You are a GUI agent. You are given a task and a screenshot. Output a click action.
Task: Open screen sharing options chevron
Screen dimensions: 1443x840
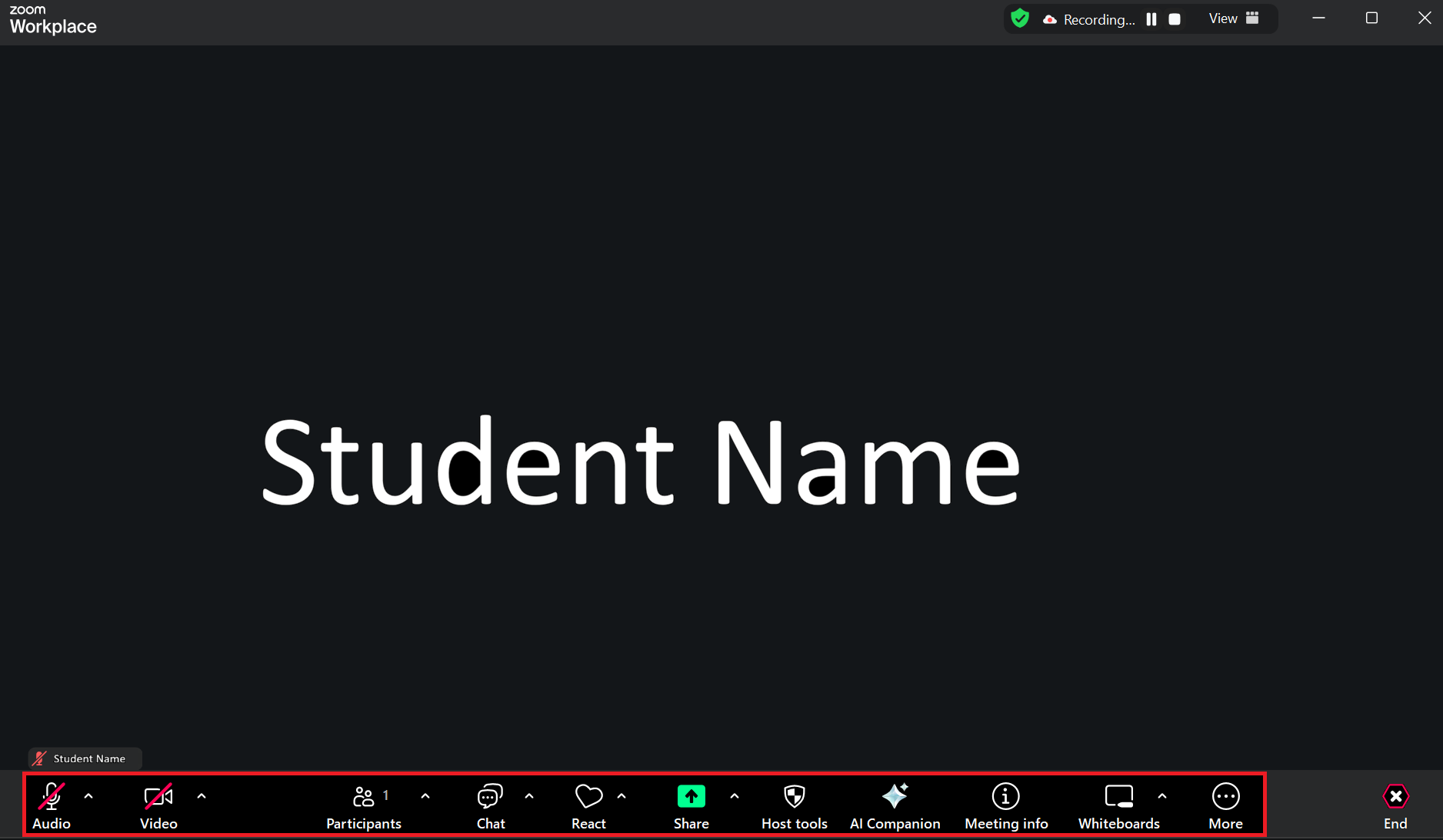click(x=735, y=796)
